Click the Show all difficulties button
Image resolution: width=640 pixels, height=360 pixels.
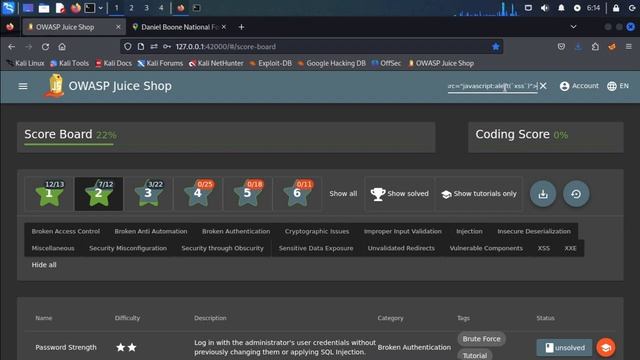click(343, 193)
